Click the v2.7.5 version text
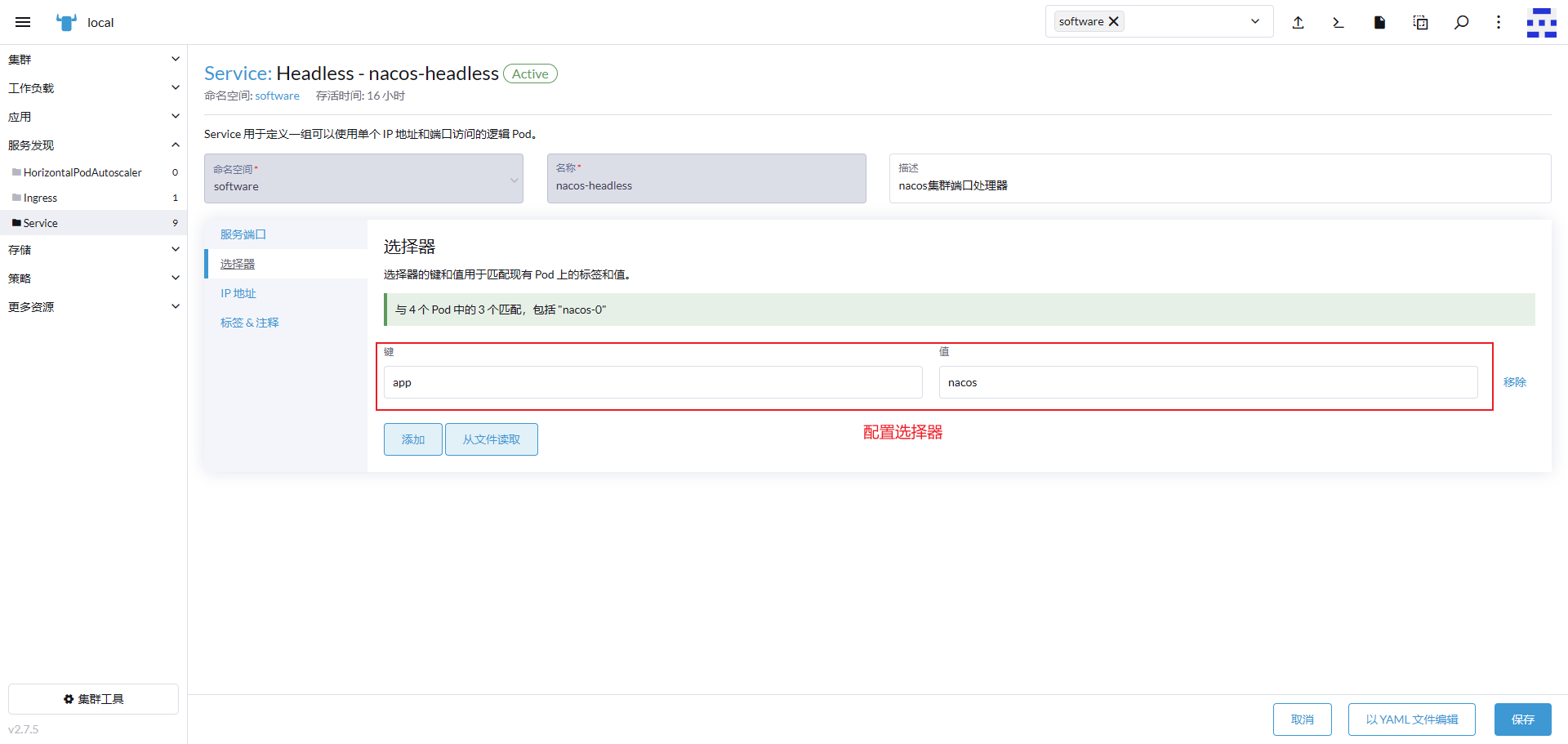The width and height of the screenshot is (1568, 744). click(24, 729)
